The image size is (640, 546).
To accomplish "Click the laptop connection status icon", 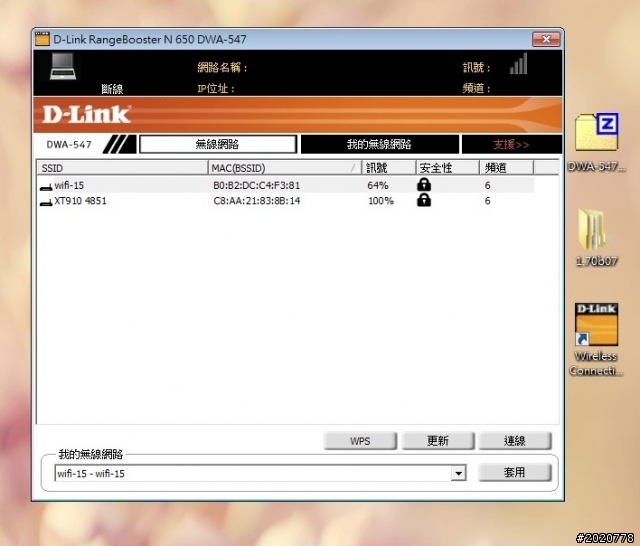I will 63,66.
